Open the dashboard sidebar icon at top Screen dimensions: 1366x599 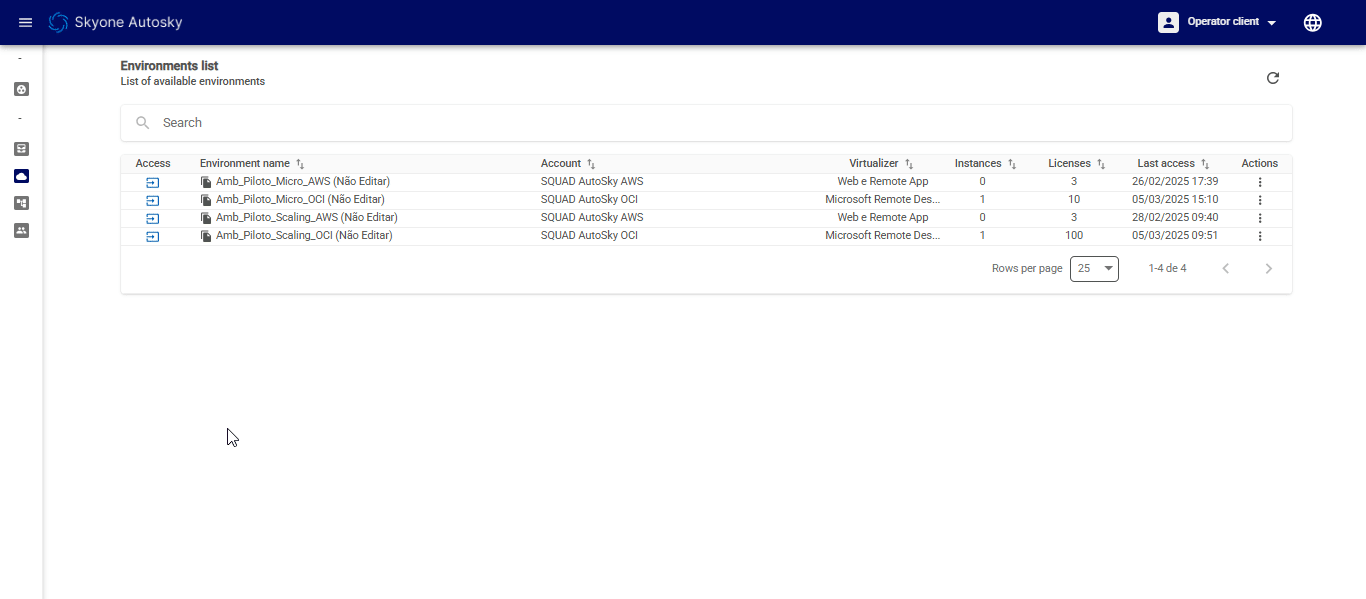click(x=21, y=89)
